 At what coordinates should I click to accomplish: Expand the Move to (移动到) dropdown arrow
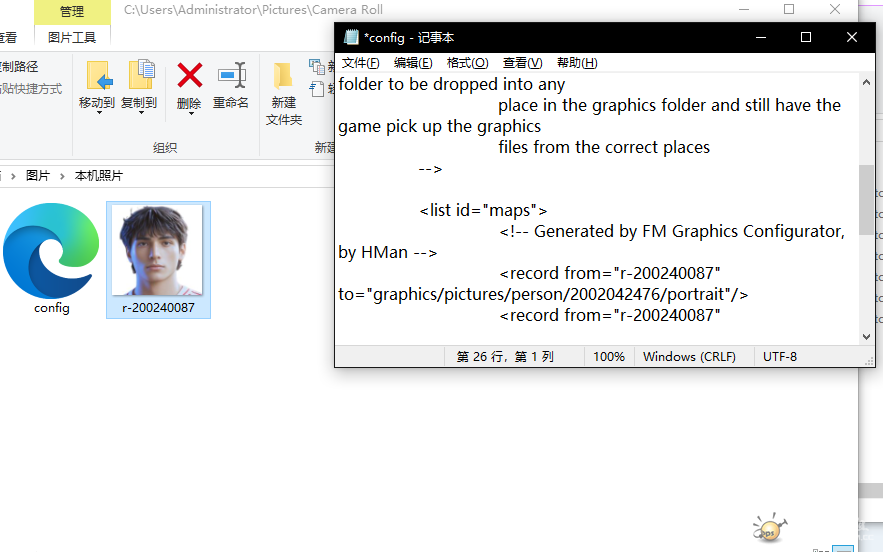click(98, 114)
